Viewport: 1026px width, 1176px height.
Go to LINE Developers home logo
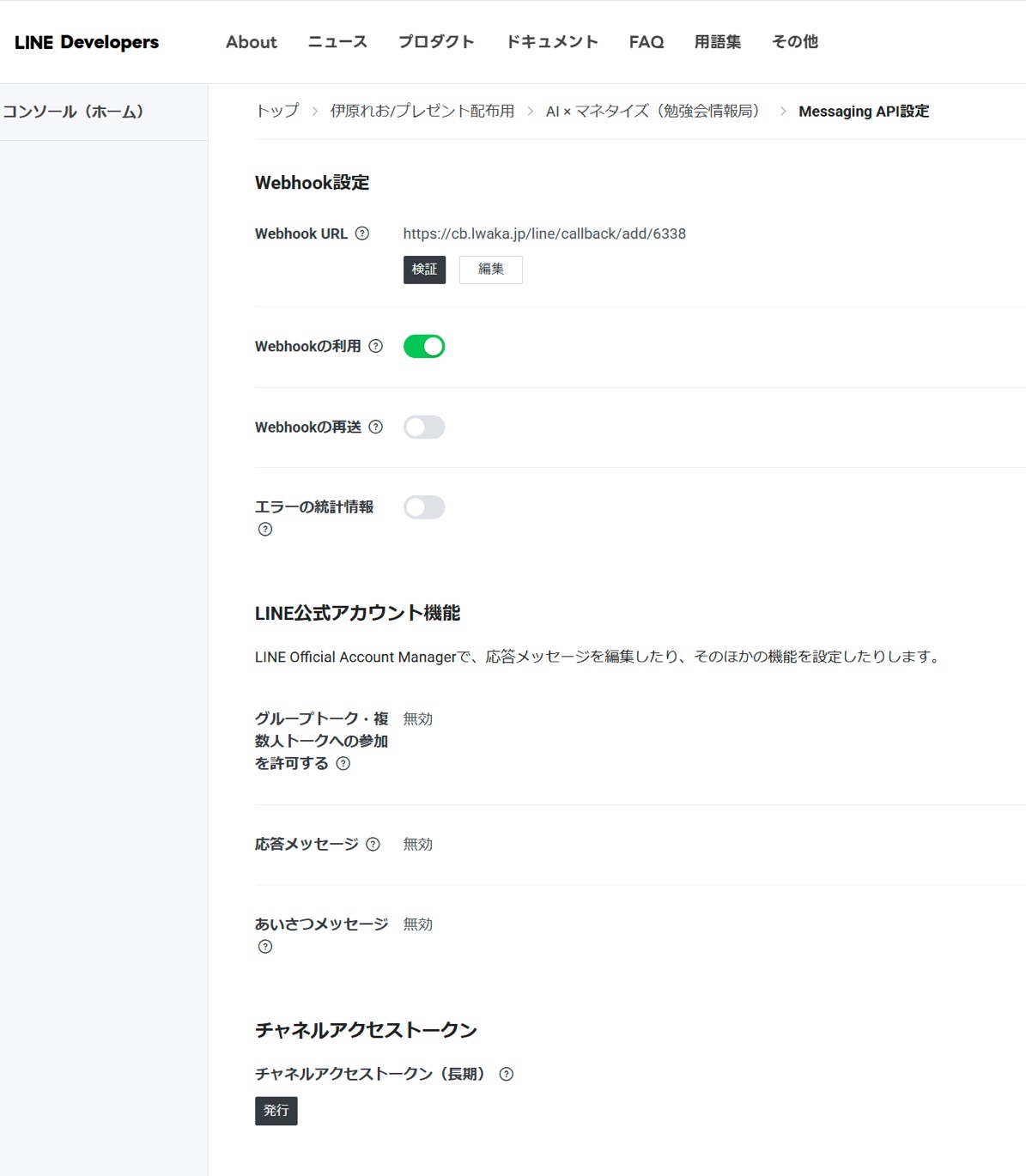(87, 42)
